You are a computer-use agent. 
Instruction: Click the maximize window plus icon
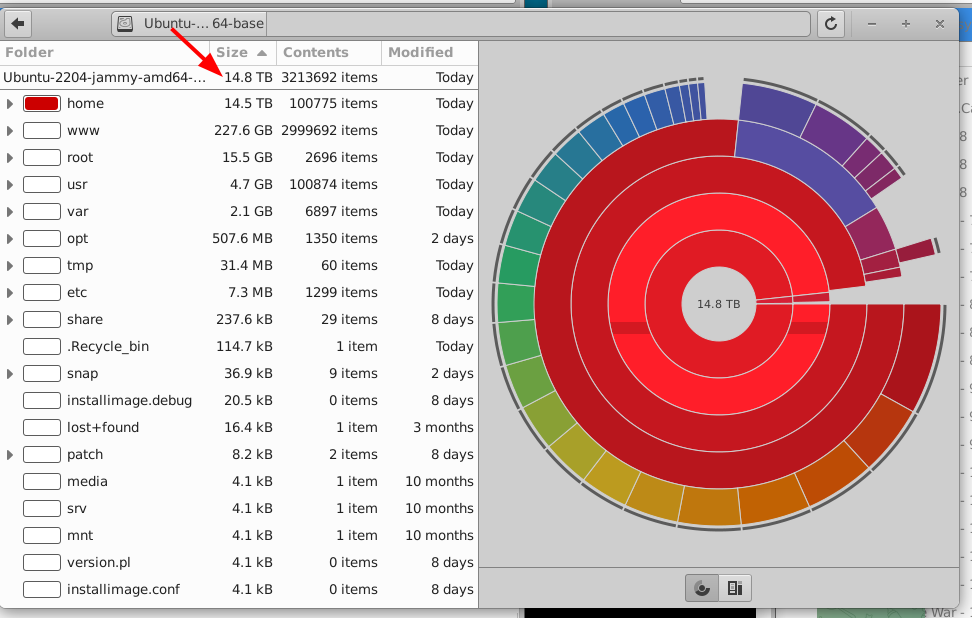pyautogui.click(x=906, y=23)
